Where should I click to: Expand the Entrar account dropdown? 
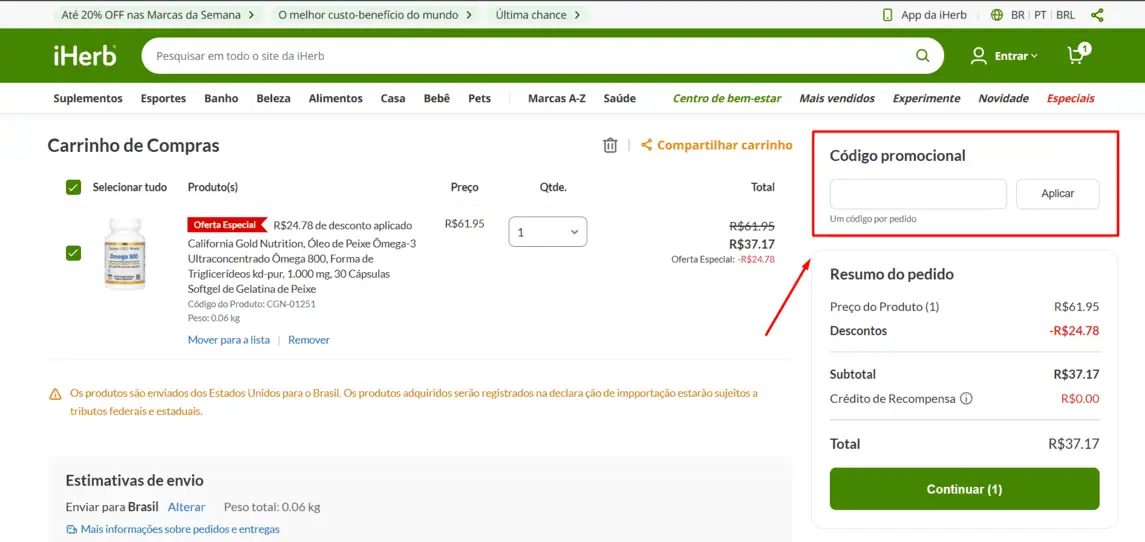[x=1016, y=56]
